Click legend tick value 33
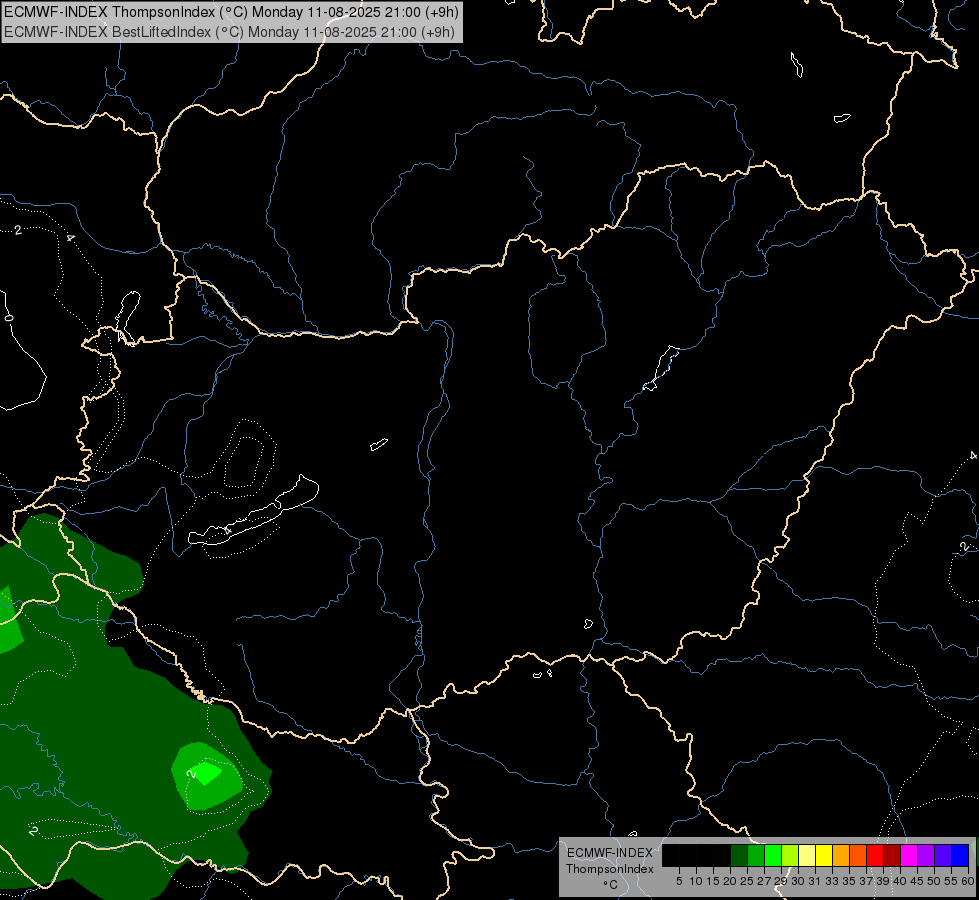979x900 pixels. [x=832, y=881]
